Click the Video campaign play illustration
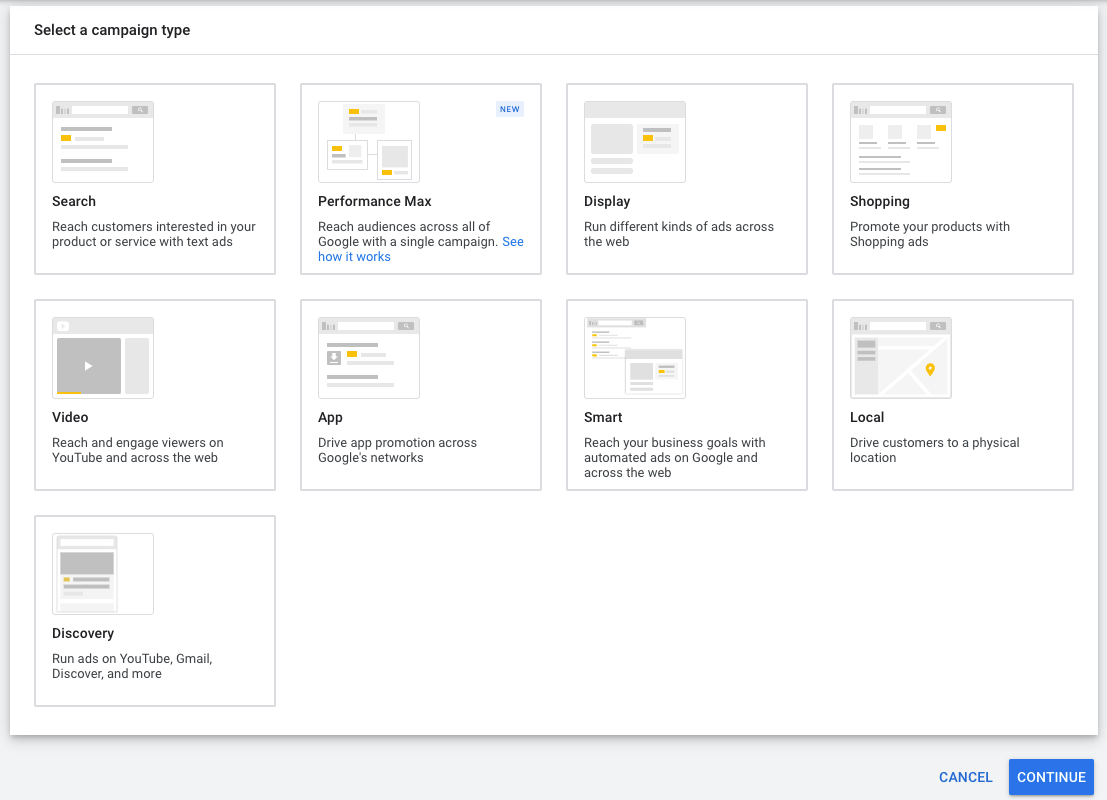Viewport: 1107px width, 800px height. (x=103, y=358)
